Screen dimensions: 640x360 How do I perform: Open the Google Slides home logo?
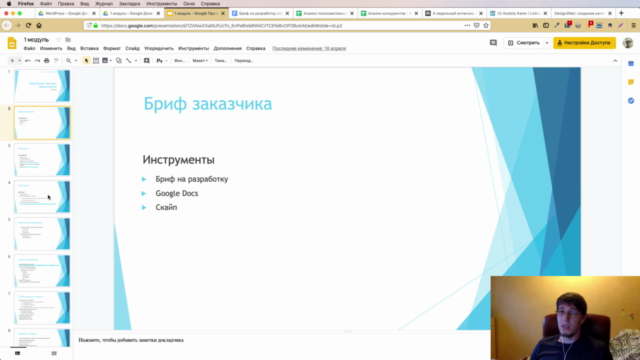[x=12, y=43]
